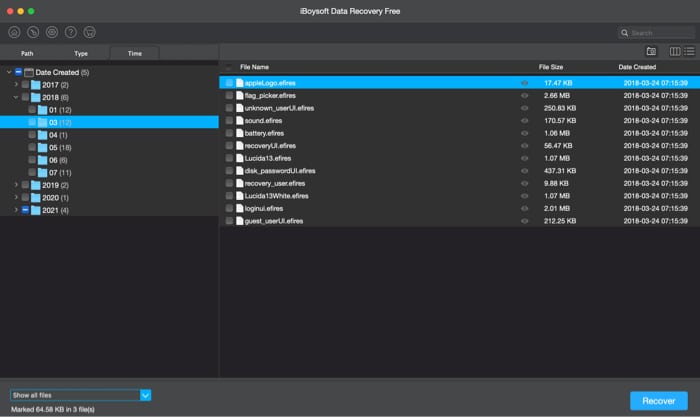This screenshot has width=700, height=417.
Task: Click the search magnifier icon
Action: pos(625,33)
